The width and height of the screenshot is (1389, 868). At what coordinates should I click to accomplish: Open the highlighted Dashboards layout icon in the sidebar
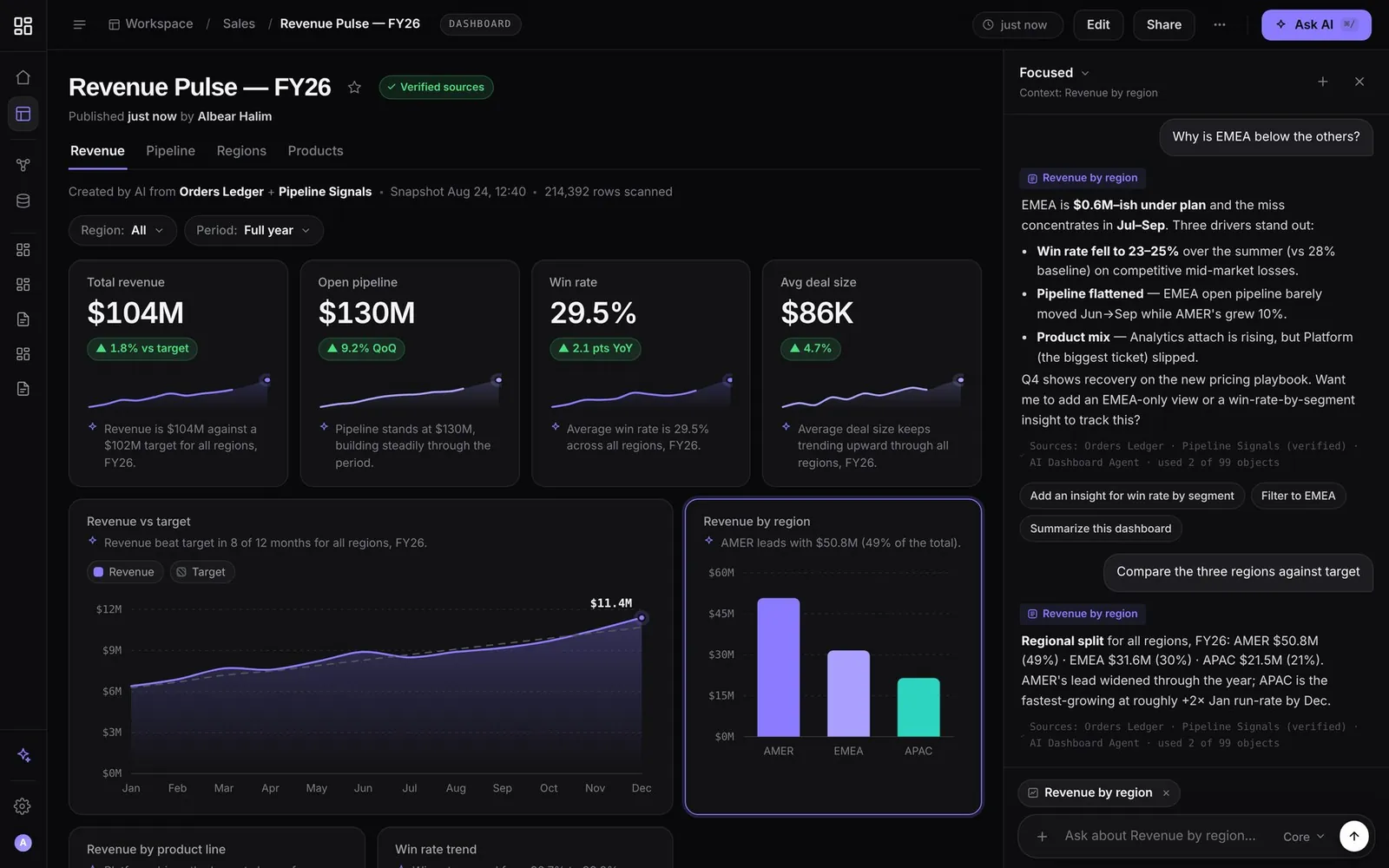(x=23, y=114)
